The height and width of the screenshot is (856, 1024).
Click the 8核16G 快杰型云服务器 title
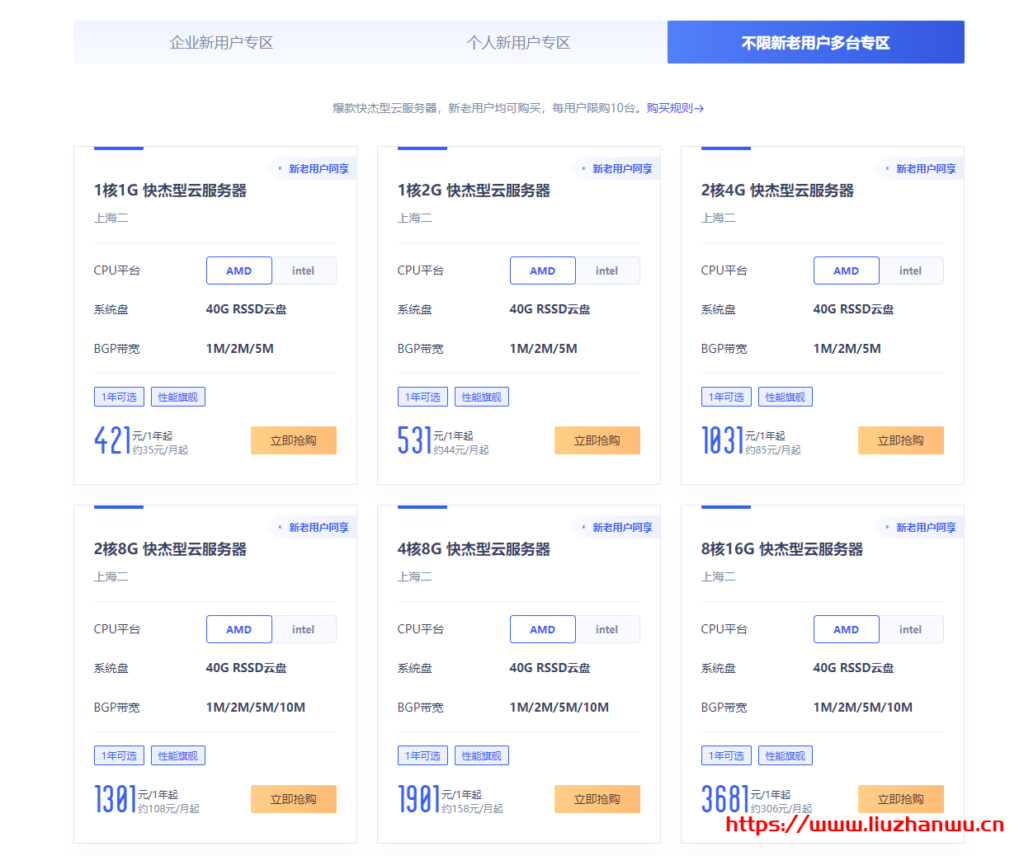782,549
